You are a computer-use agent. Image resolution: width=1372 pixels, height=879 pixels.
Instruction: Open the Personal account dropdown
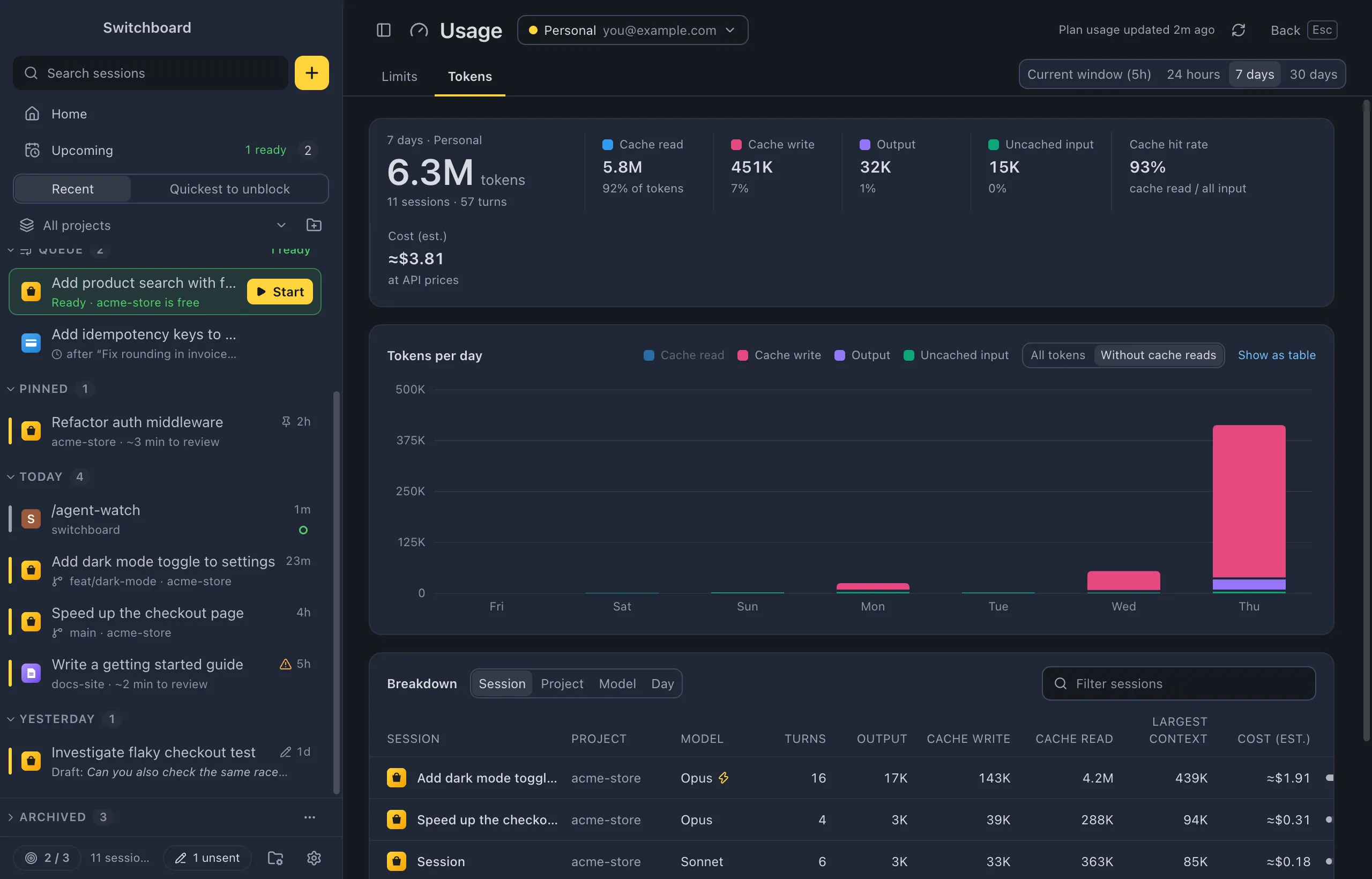coord(632,29)
